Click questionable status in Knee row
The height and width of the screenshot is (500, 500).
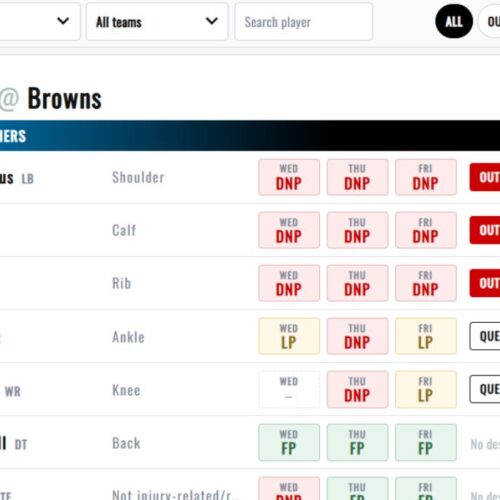click(x=485, y=389)
